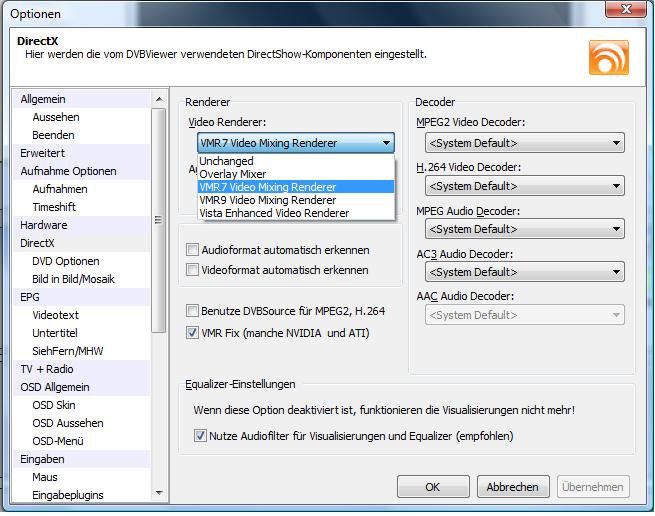Screen dimensions: 655x516
Task: Toggle Benutze DVBSource für MPEG2, H.264
Action: click(x=193, y=311)
